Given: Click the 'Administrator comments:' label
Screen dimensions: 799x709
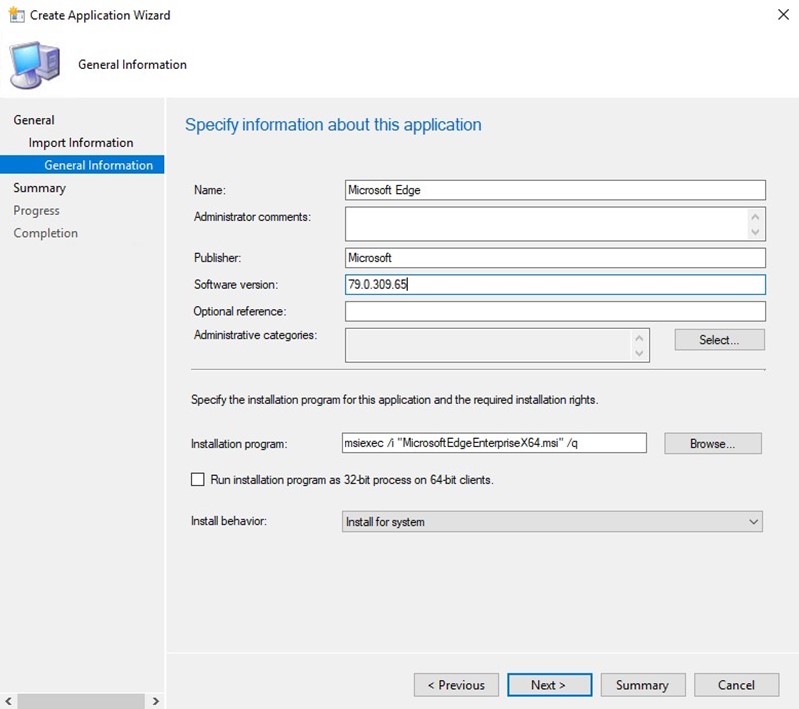Looking at the screenshot, I should pyautogui.click(x=252, y=217).
